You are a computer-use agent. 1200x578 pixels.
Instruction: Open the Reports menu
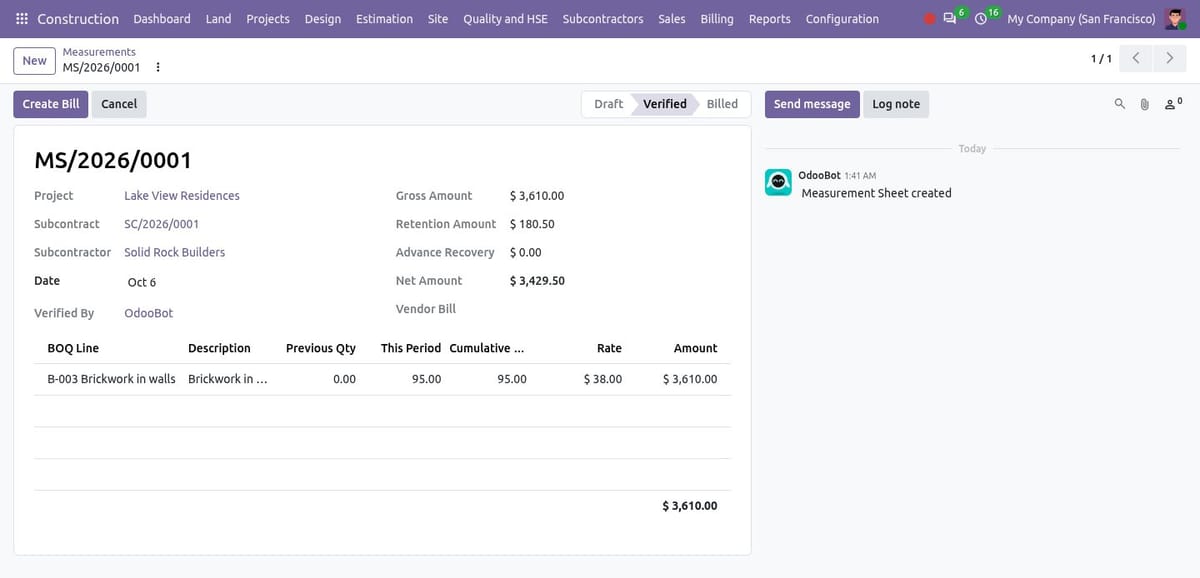coord(769,19)
